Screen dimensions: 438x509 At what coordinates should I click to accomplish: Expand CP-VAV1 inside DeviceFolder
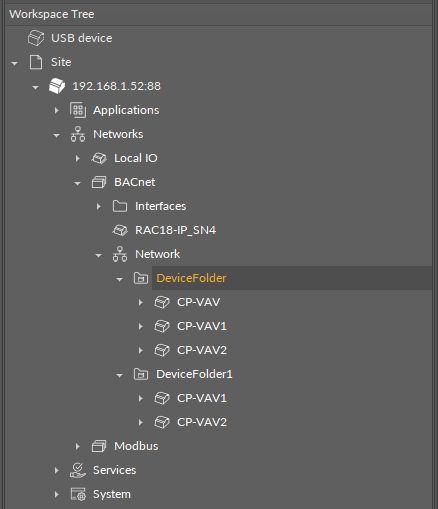pyautogui.click(x=141, y=326)
